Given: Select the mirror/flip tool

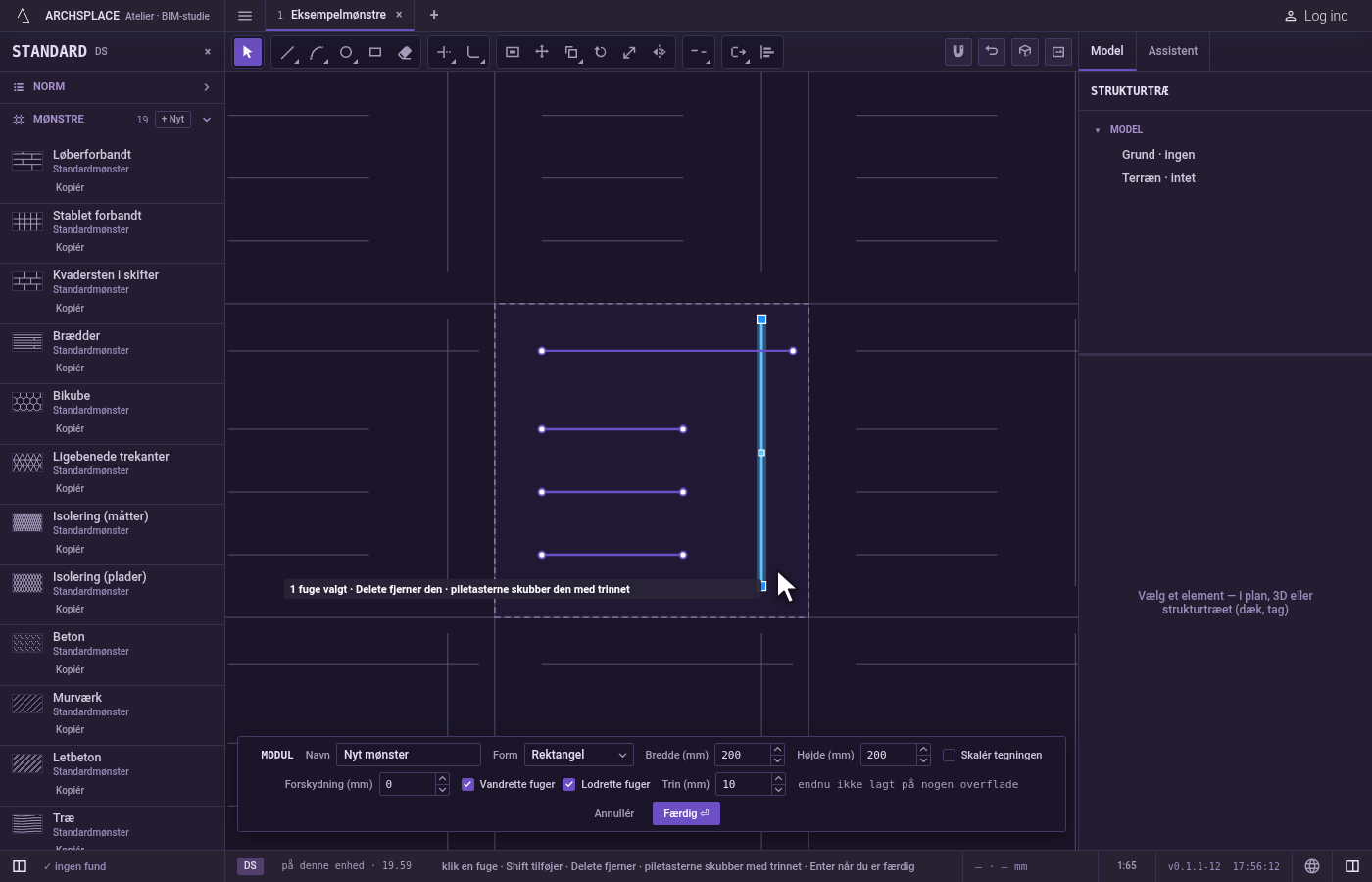Looking at the screenshot, I should (660, 52).
